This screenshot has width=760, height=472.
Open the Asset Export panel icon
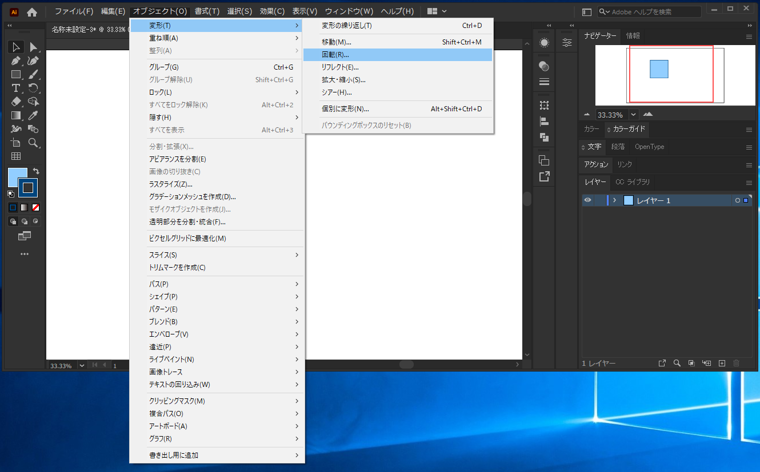544,176
